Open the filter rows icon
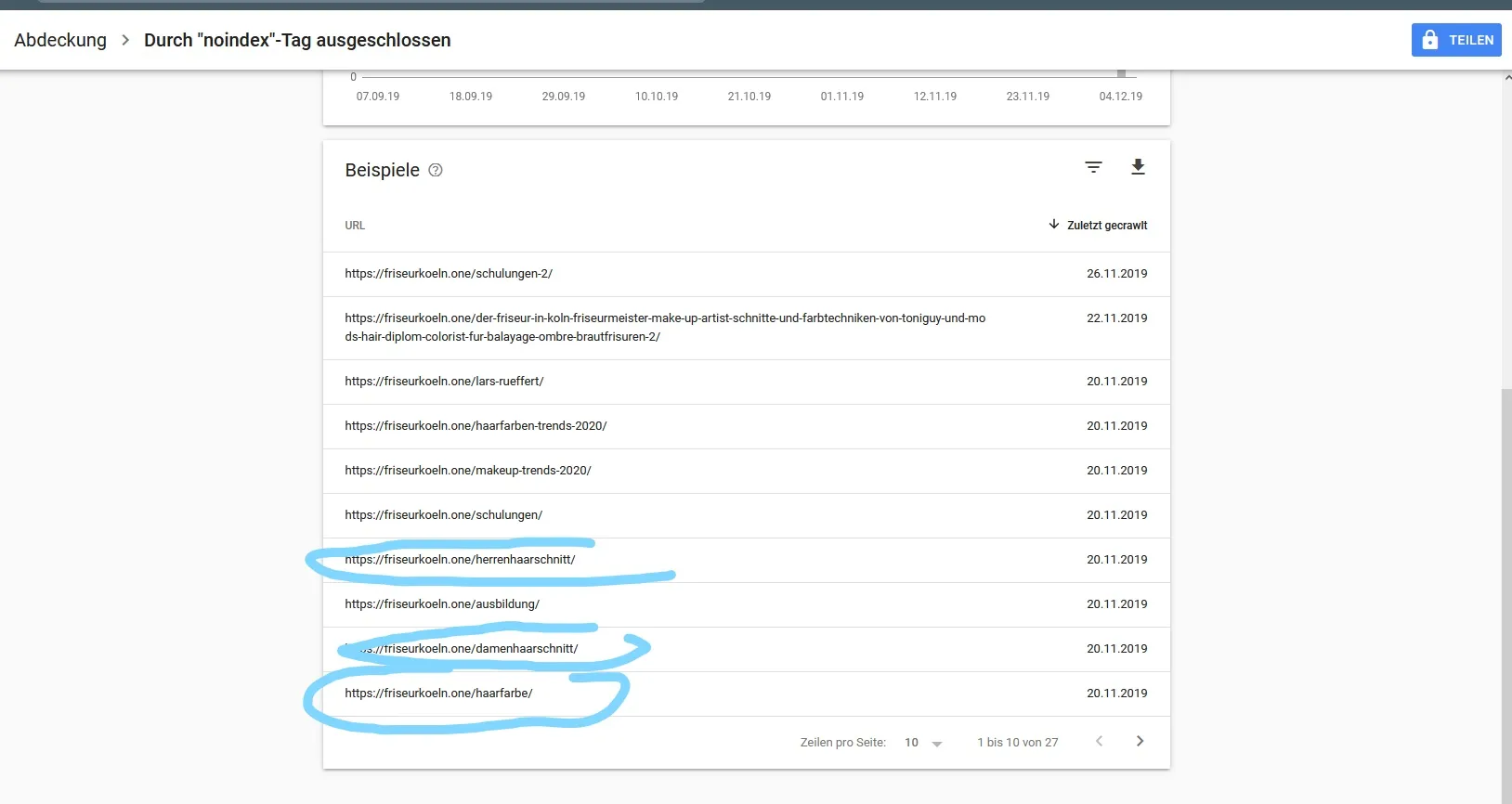Viewport: 1512px width, 804px height. pyautogui.click(x=1093, y=167)
